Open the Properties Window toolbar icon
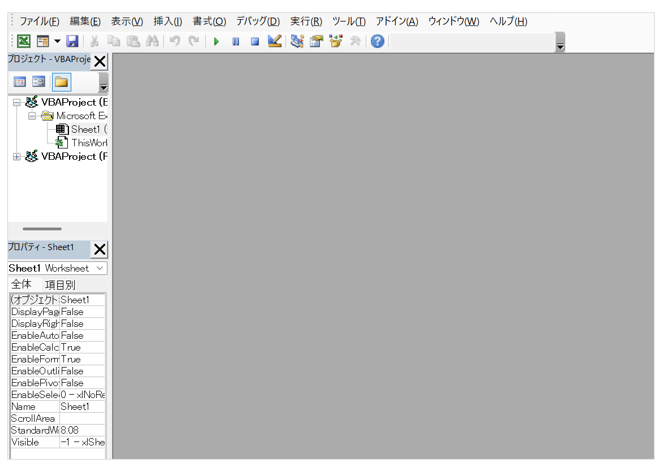 tap(316, 41)
